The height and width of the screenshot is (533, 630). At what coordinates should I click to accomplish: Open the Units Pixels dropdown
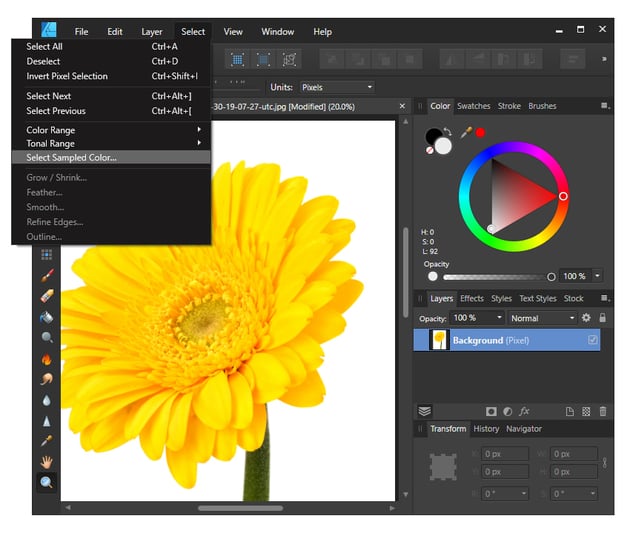point(338,87)
